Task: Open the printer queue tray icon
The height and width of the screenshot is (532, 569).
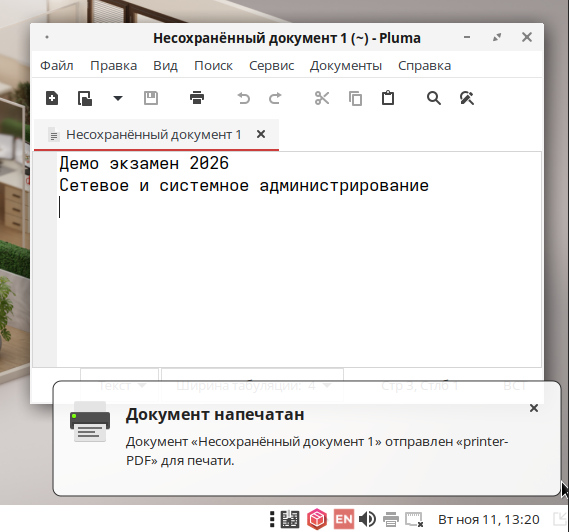Action: (x=391, y=519)
